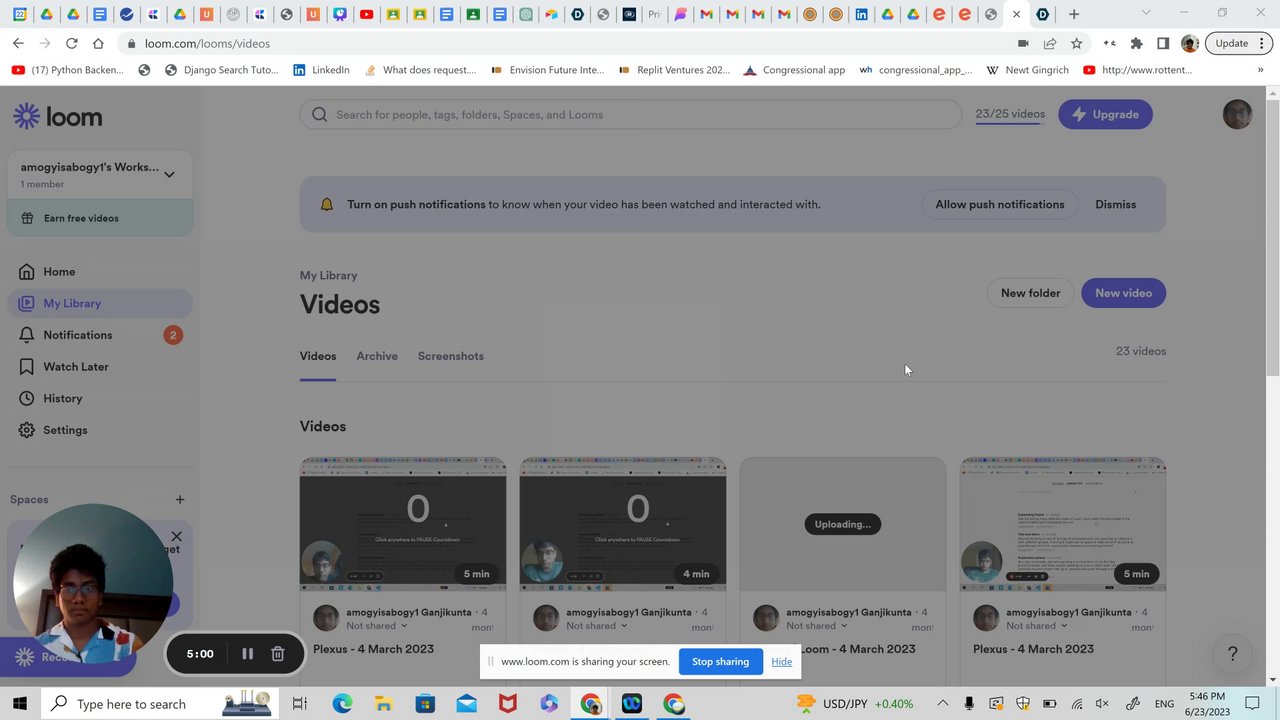Open Newt Gingrich bookmark
The height and width of the screenshot is (720, 1280).
pos(1027,70)
